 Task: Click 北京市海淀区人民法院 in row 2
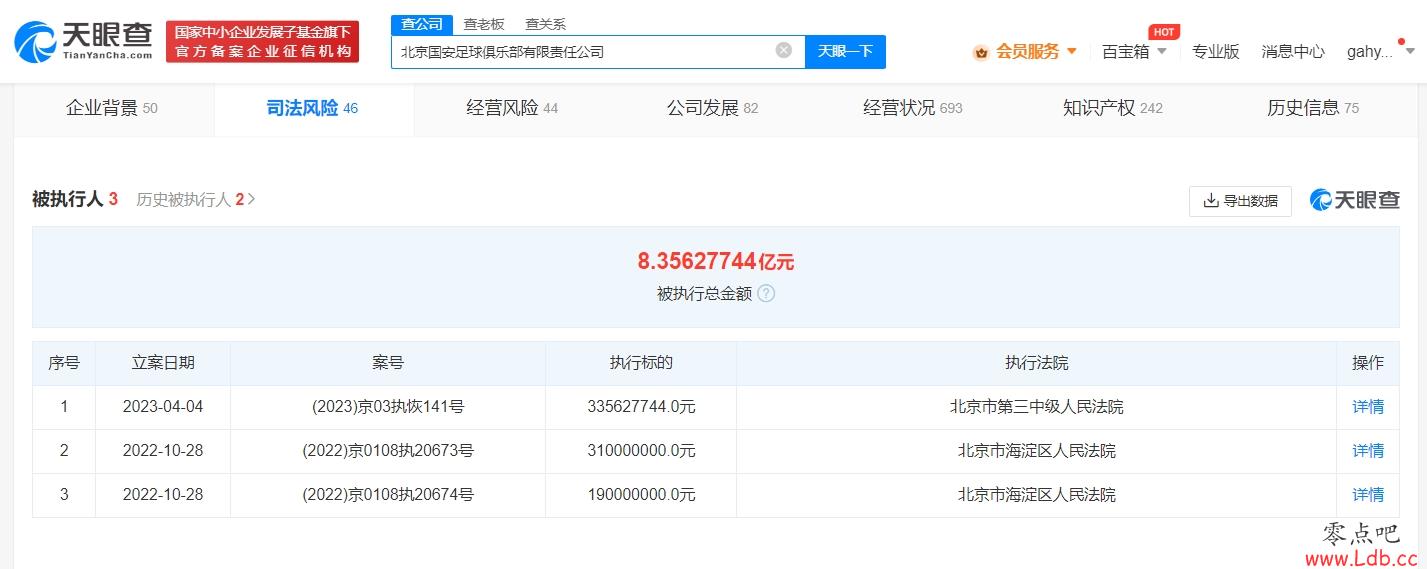(1037, 451)
